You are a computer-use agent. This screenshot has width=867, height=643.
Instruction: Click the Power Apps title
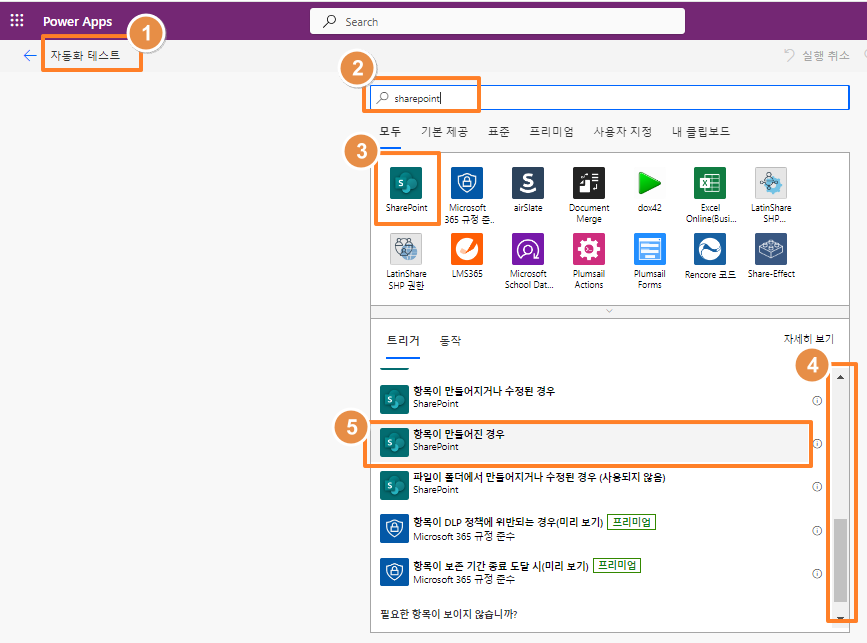coord(77,22)
